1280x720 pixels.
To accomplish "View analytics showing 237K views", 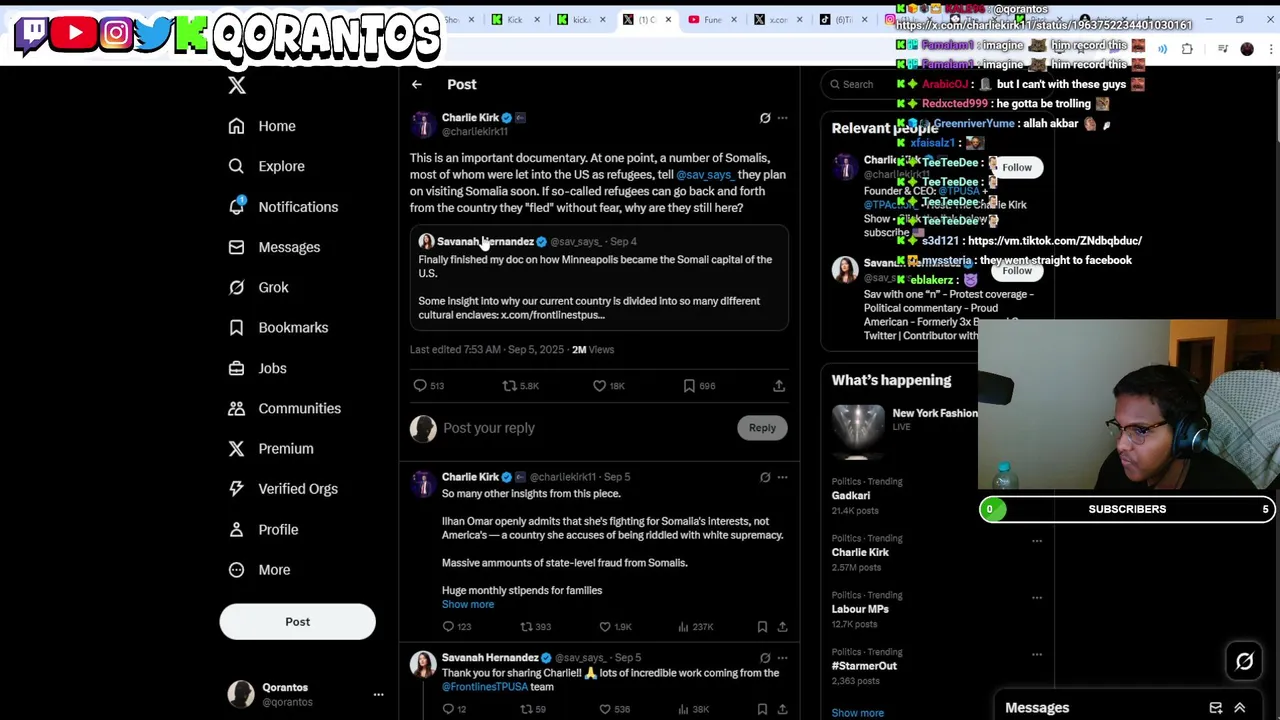I will (684, 627).
